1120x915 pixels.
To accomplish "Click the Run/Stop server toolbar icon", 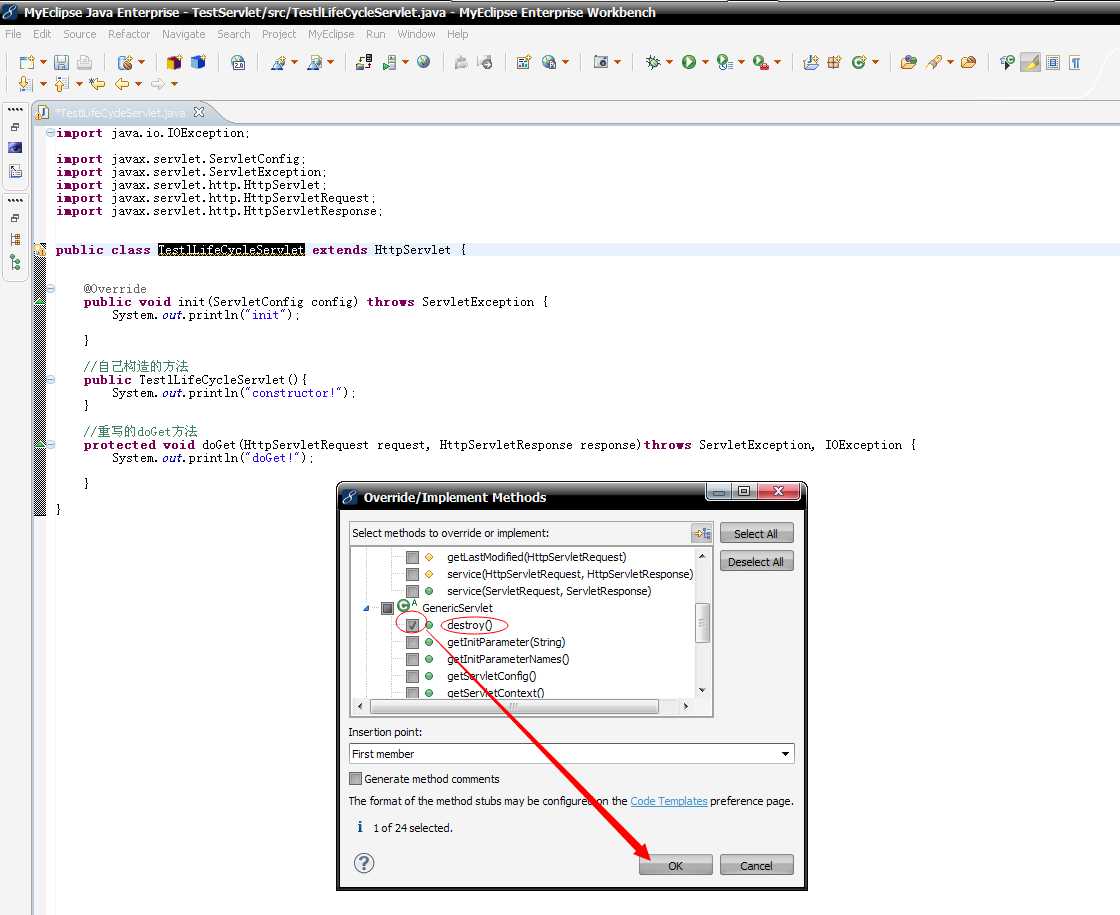I will click(x=389, y=63).
